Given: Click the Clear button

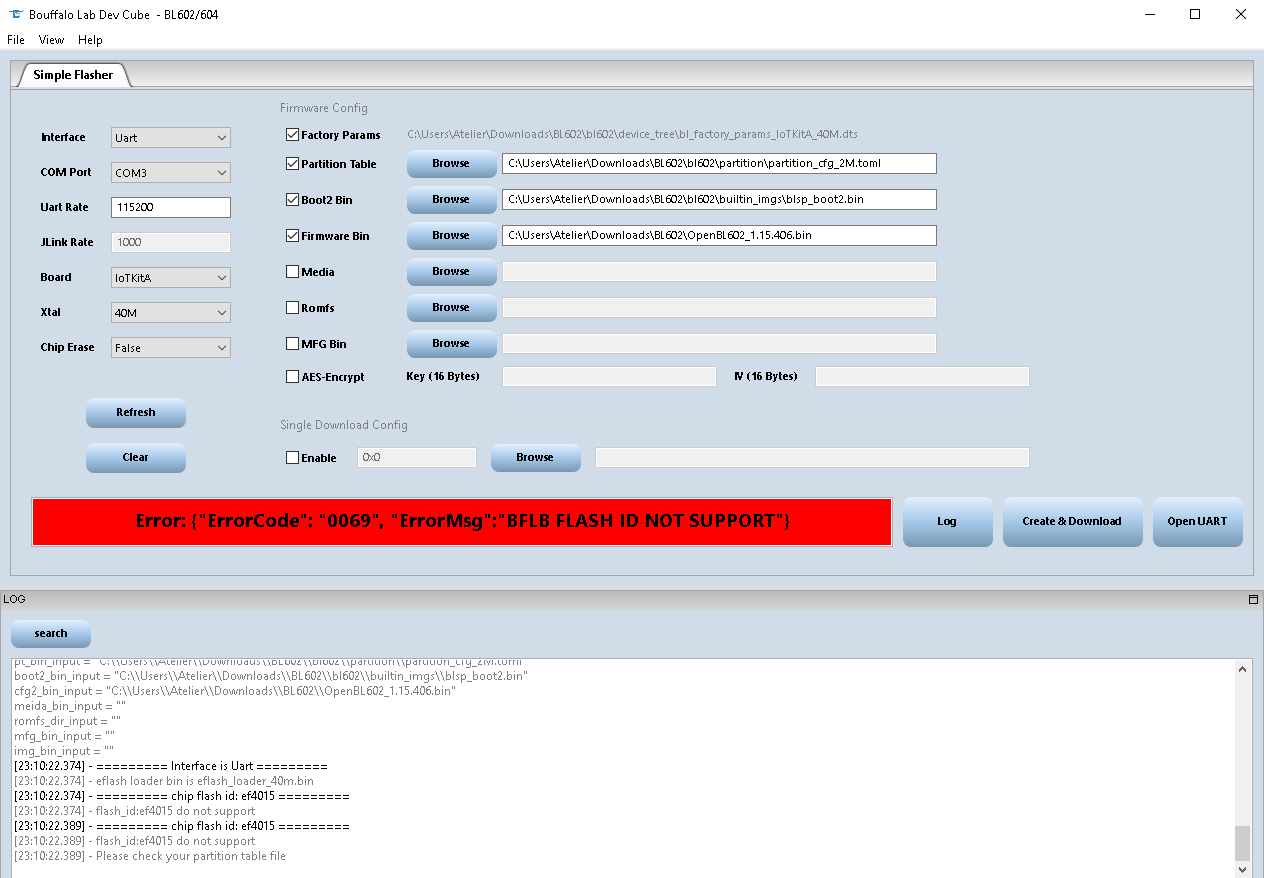Looking at the screenshot, I should click(136, 458).
